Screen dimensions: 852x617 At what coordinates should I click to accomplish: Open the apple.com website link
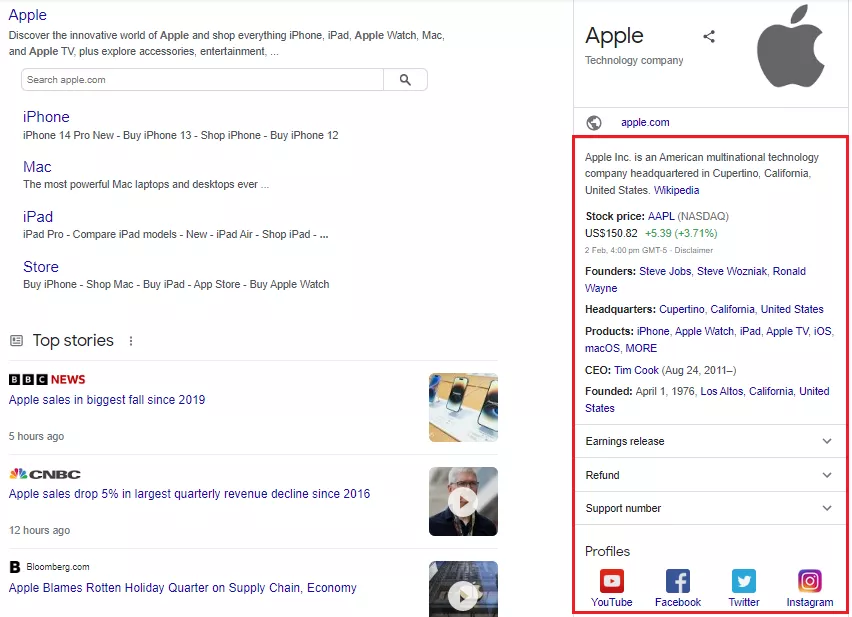645,123
